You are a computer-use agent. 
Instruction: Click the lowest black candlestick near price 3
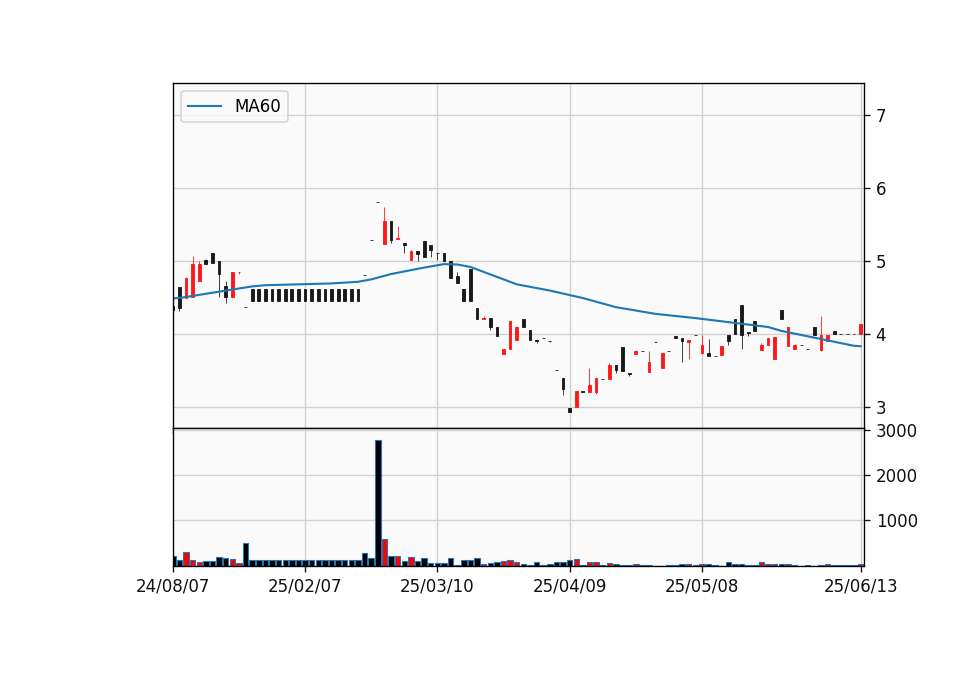[x=570, y=410]
